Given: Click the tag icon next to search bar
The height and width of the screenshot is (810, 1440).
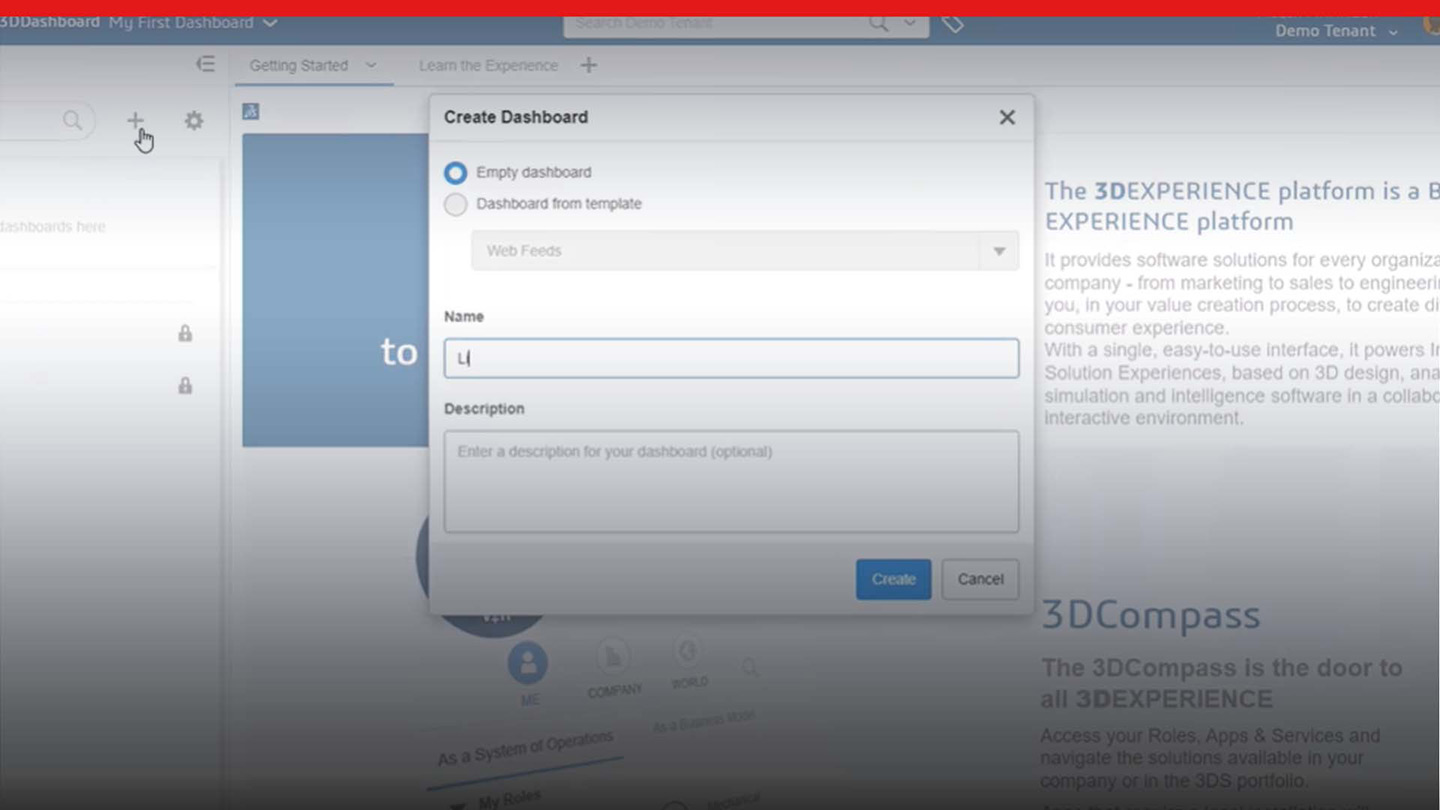Looking at the screenshot, I should (x=953, y=24).
